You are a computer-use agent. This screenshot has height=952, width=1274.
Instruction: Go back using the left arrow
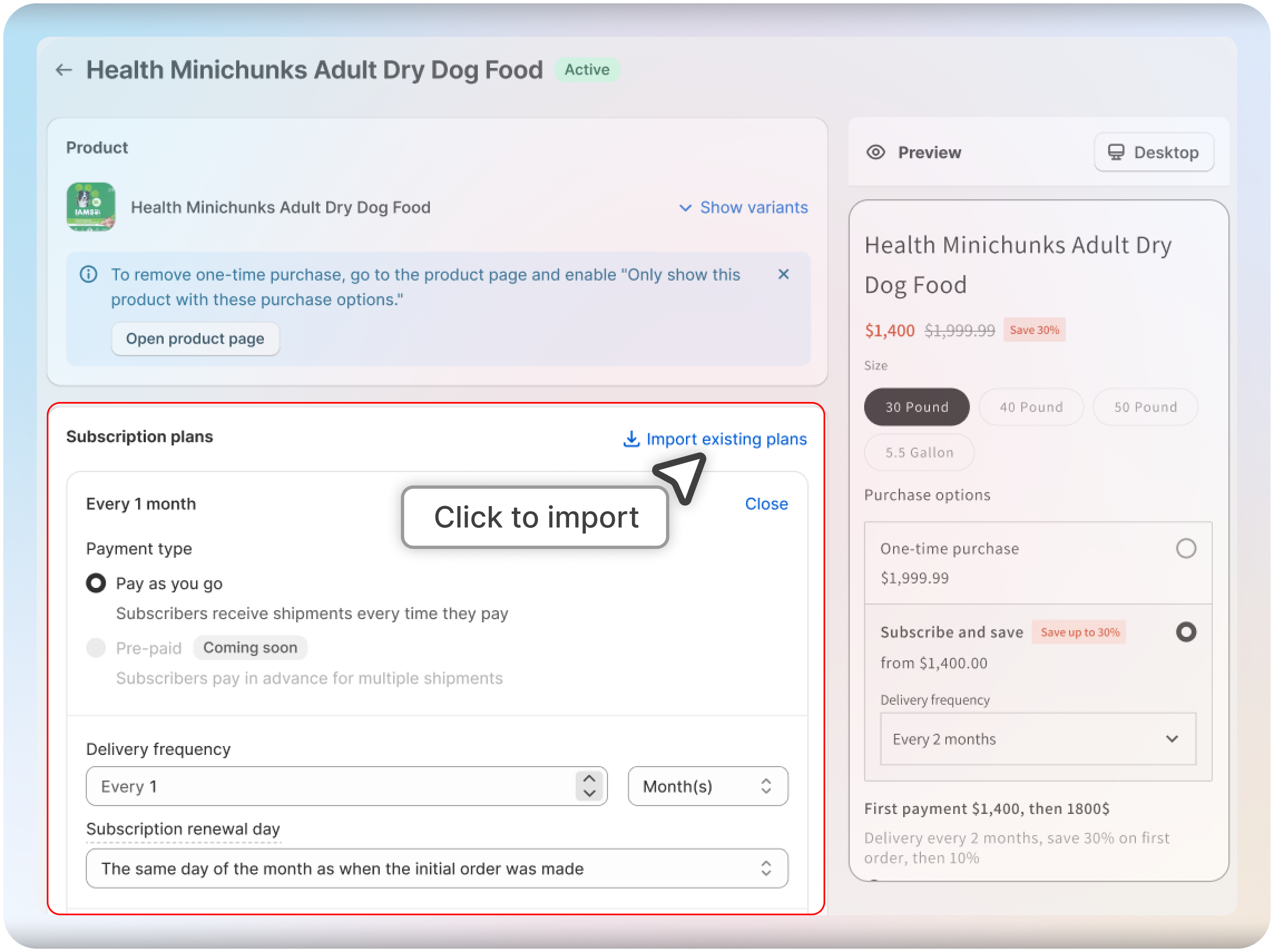(63, 70)
